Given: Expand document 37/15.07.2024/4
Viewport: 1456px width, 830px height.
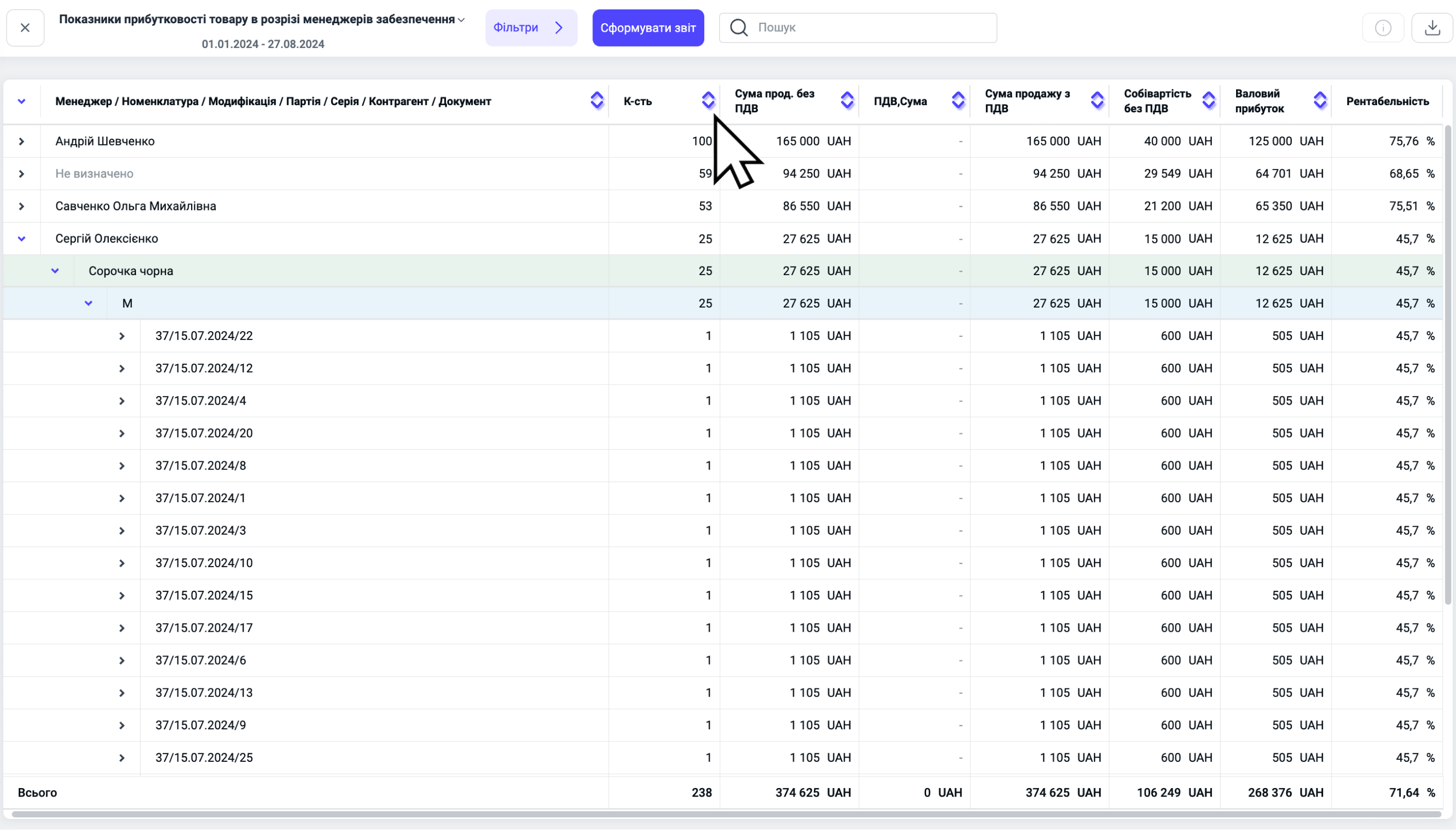Looking at the screenshot, I should click(x=122, y=401).
